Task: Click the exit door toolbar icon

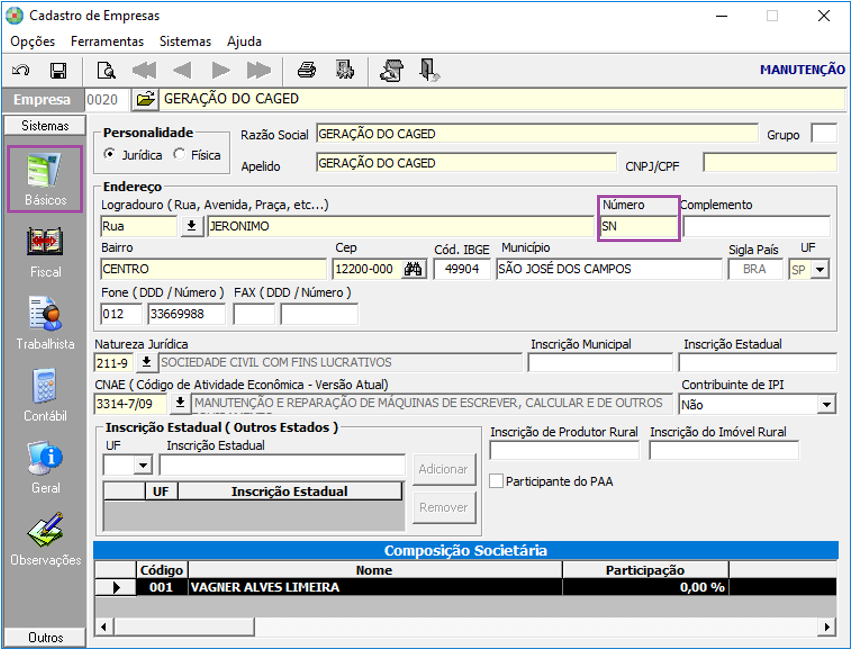Action: (x=429, y=71)
